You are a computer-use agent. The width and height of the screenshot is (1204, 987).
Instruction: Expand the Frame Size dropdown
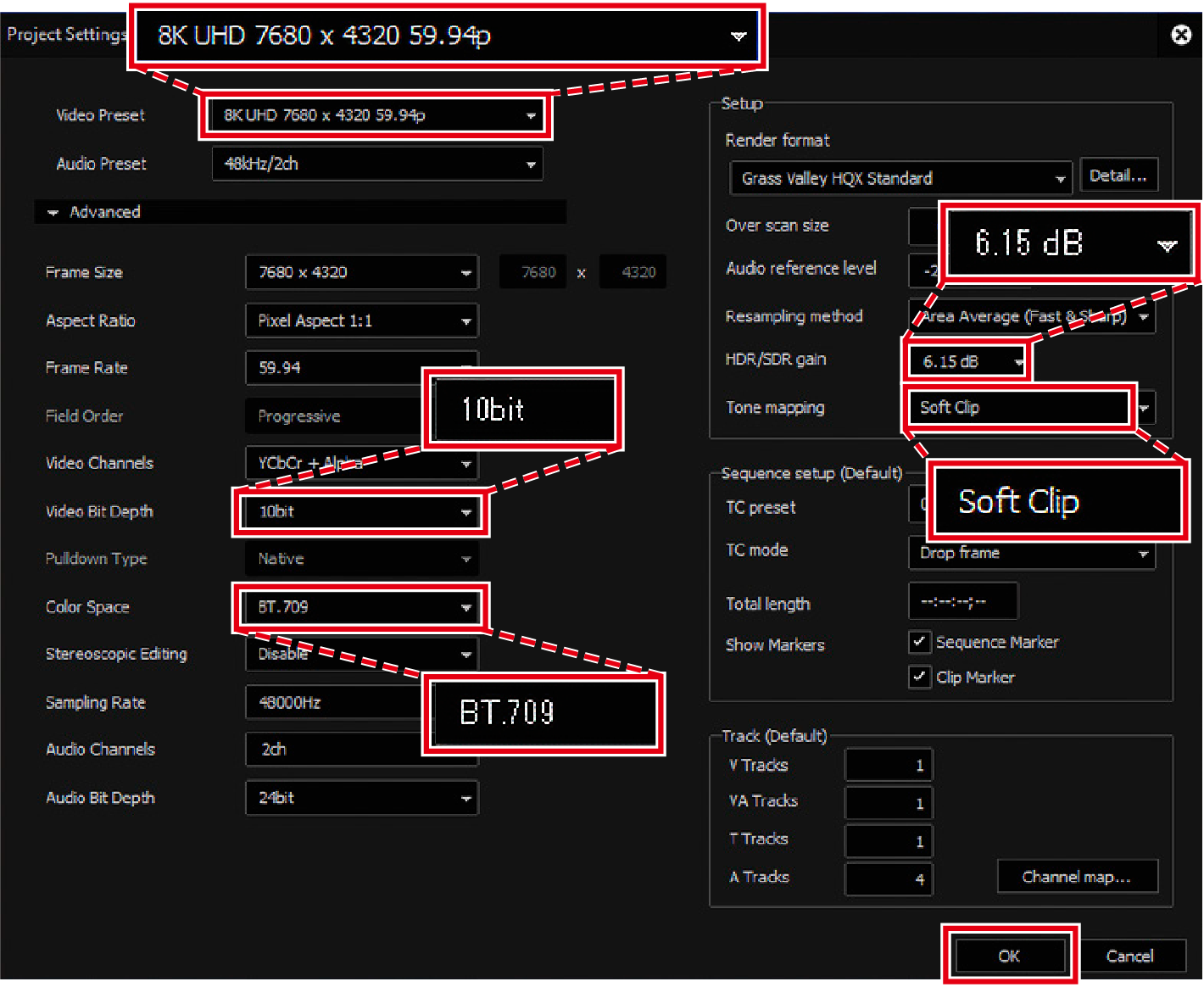[362, 273]
